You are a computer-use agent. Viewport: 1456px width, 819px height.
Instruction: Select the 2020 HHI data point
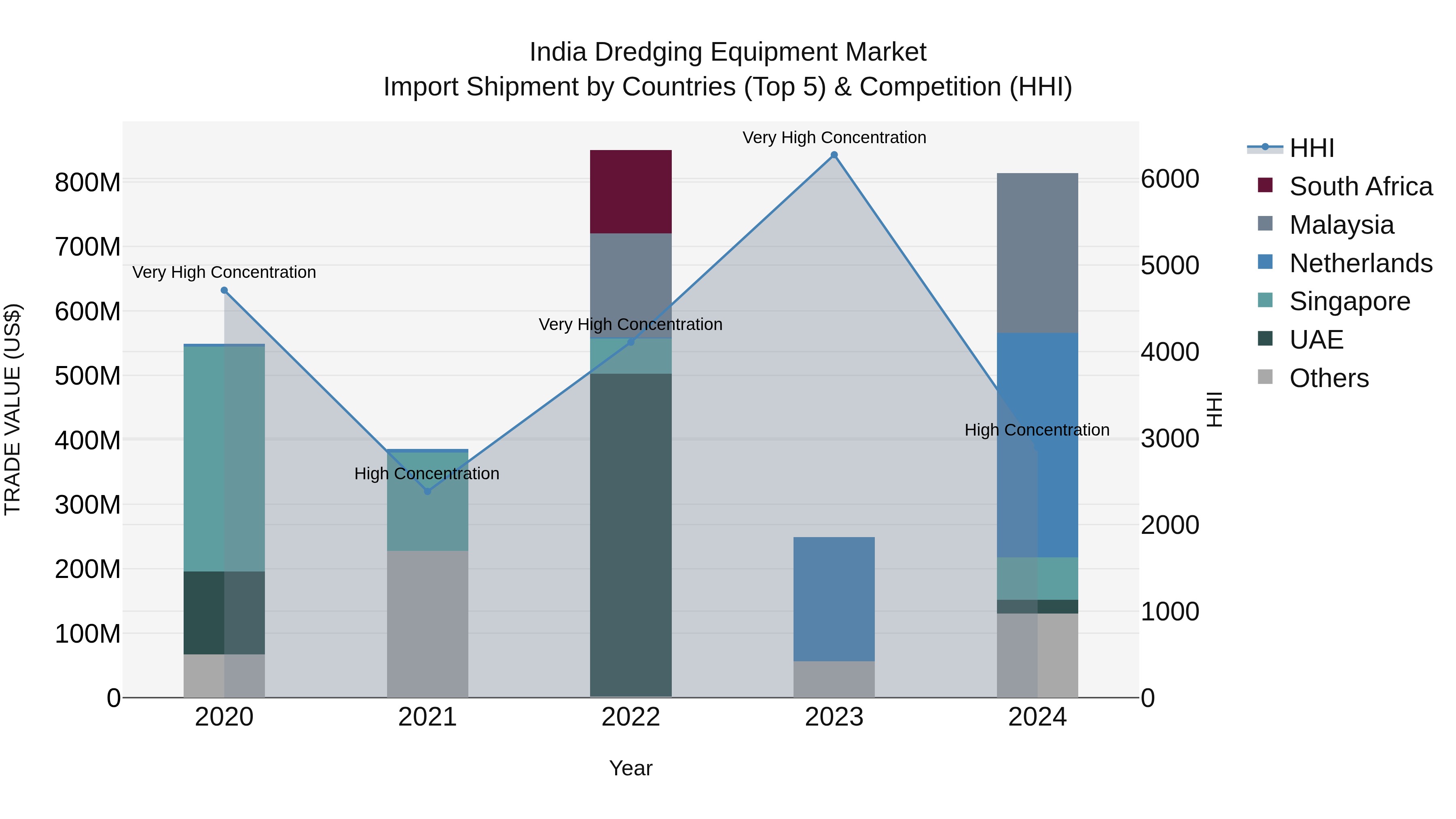(224, 290)
